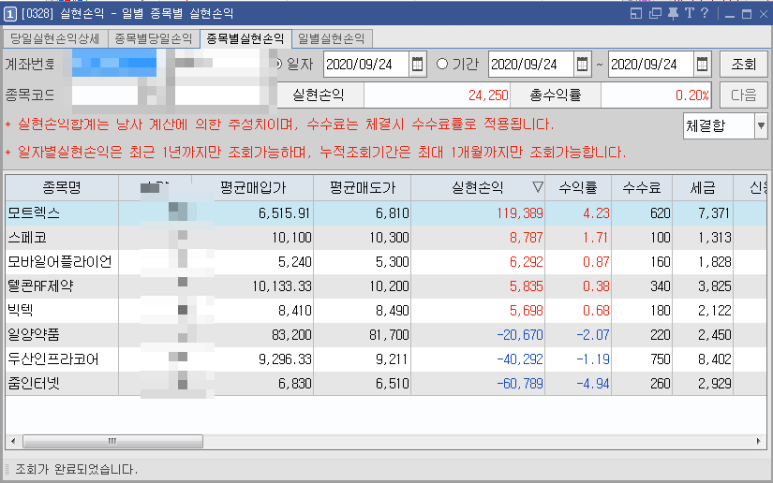
Task: Click the period end date input field
Action: point(651,64)
